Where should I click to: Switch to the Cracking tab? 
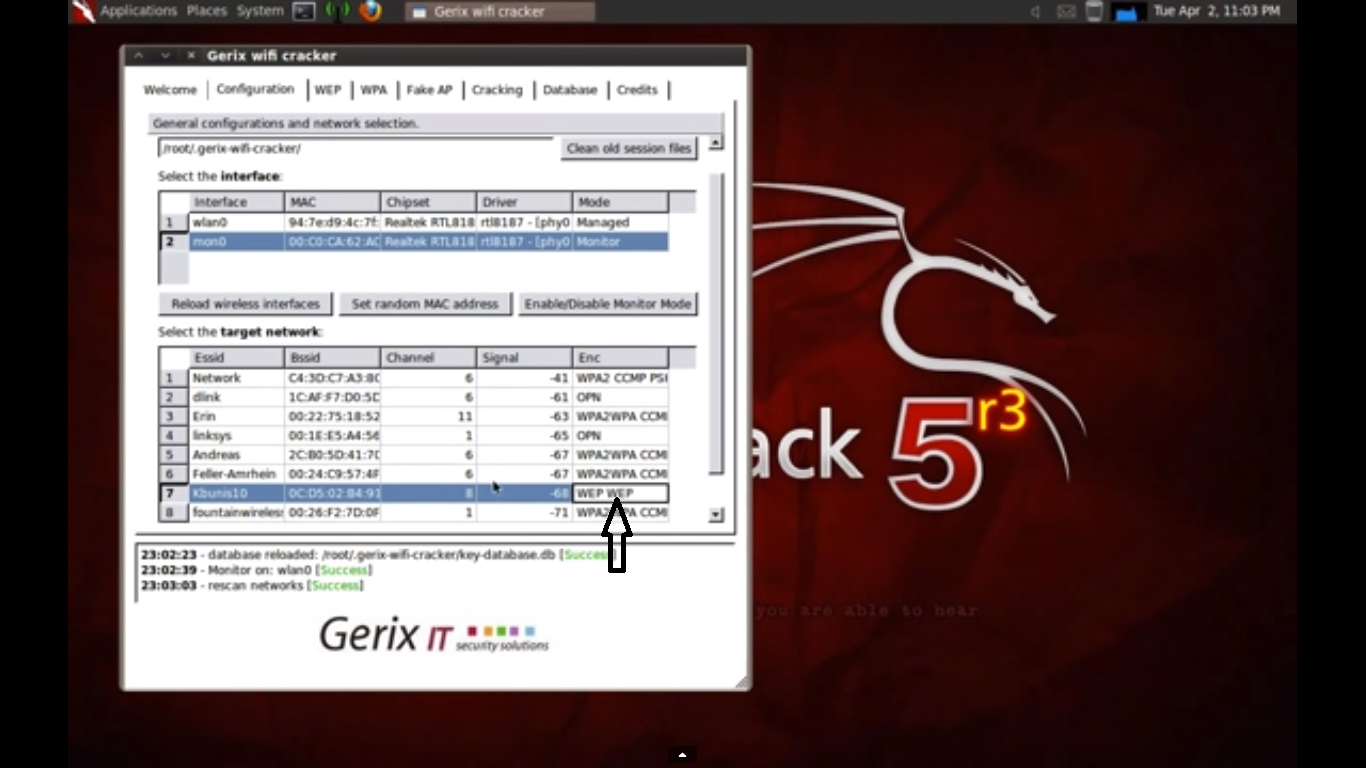click(497, 90)
